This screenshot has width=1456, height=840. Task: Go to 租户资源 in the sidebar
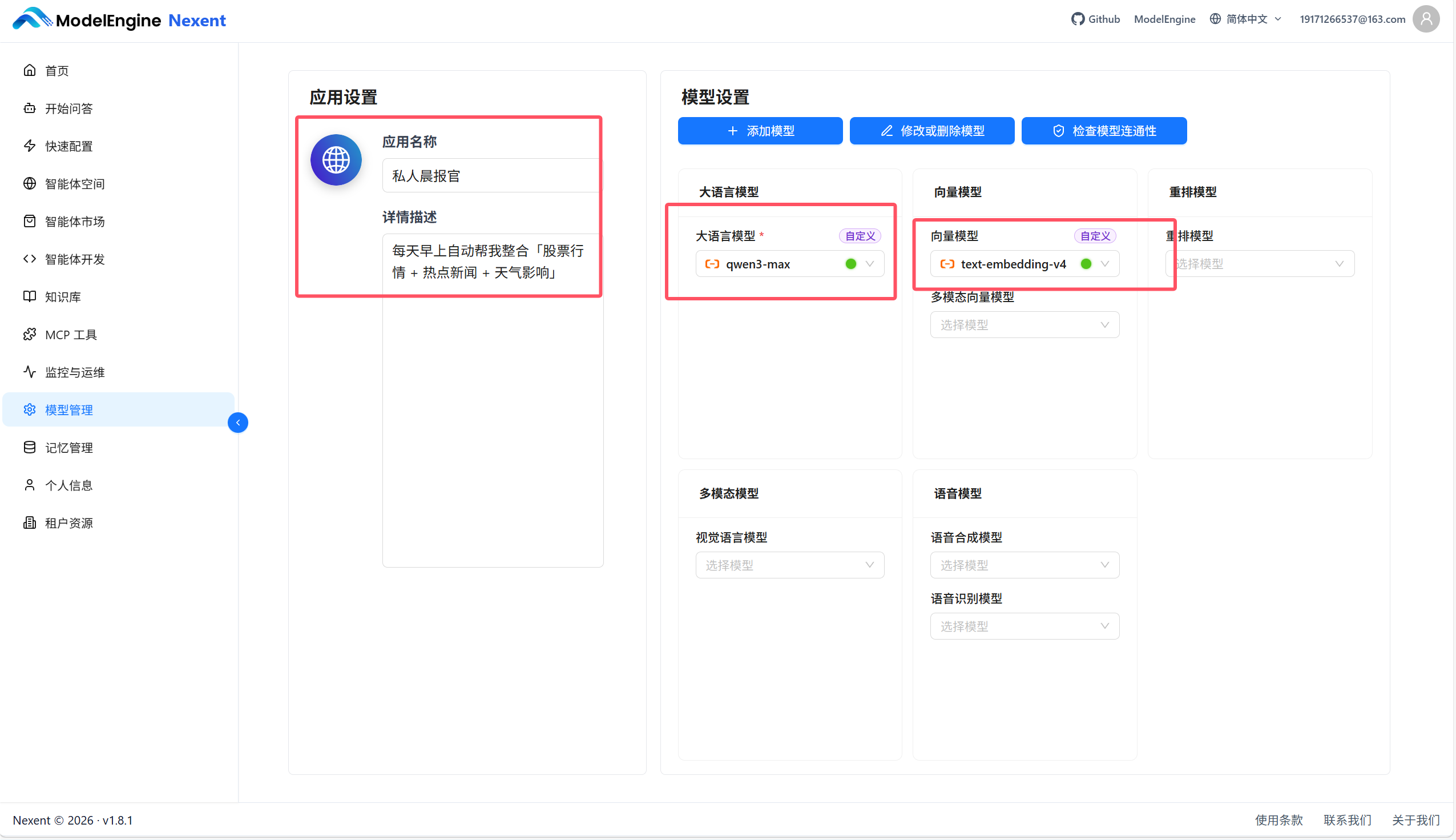[x=119, y=523]
